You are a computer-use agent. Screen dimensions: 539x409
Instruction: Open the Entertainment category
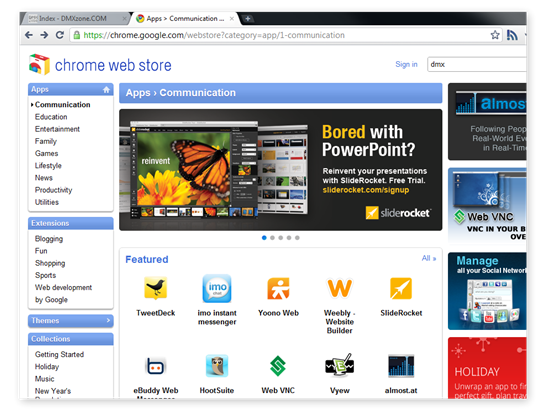(57, 129)
